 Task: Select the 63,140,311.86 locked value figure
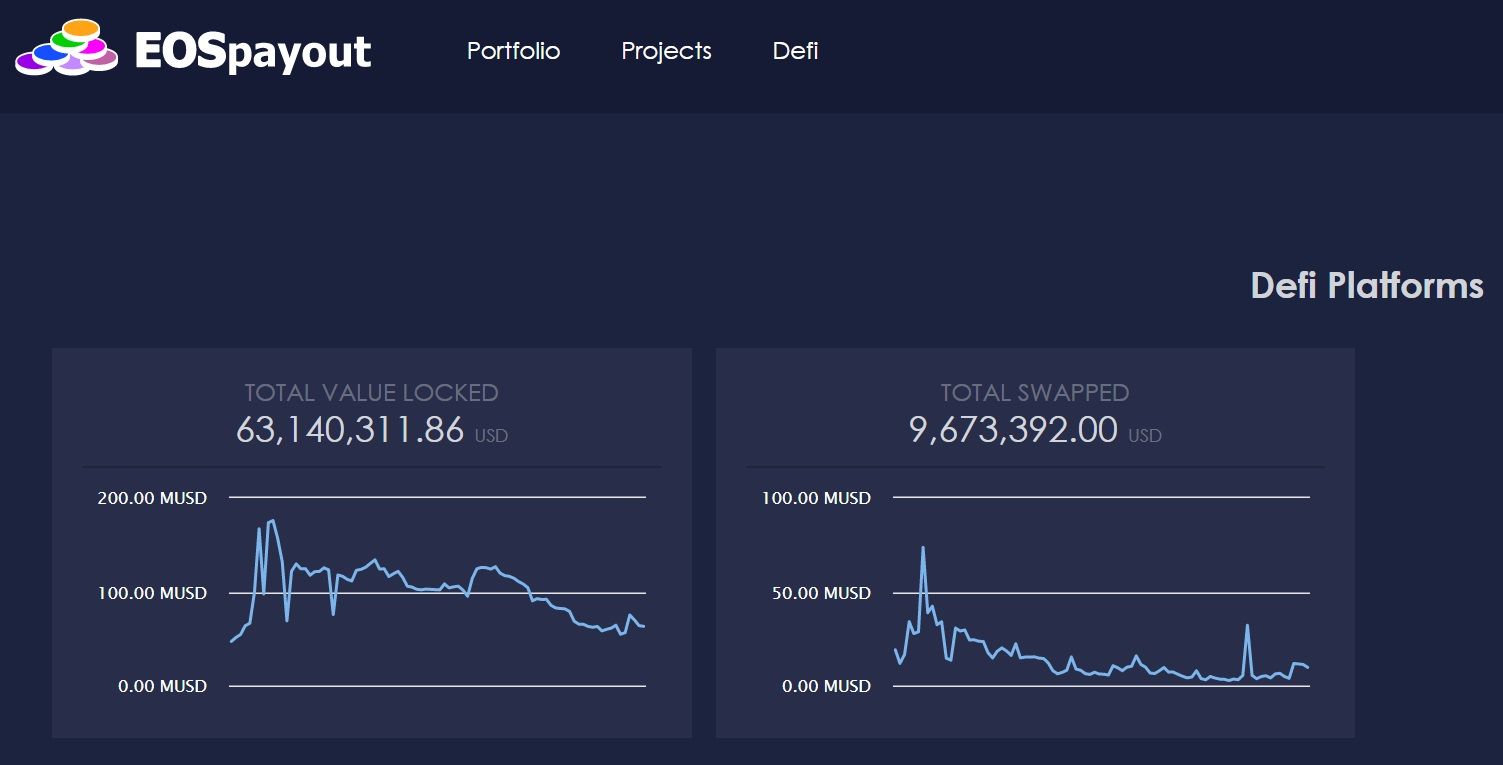(x=350, y=430)
